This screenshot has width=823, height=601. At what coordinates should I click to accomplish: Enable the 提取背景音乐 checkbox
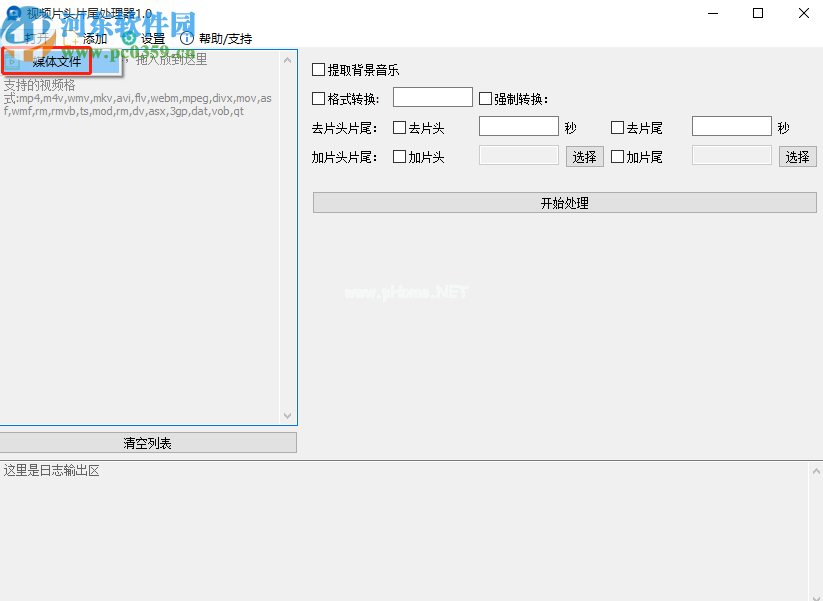(x=319, y=70)
